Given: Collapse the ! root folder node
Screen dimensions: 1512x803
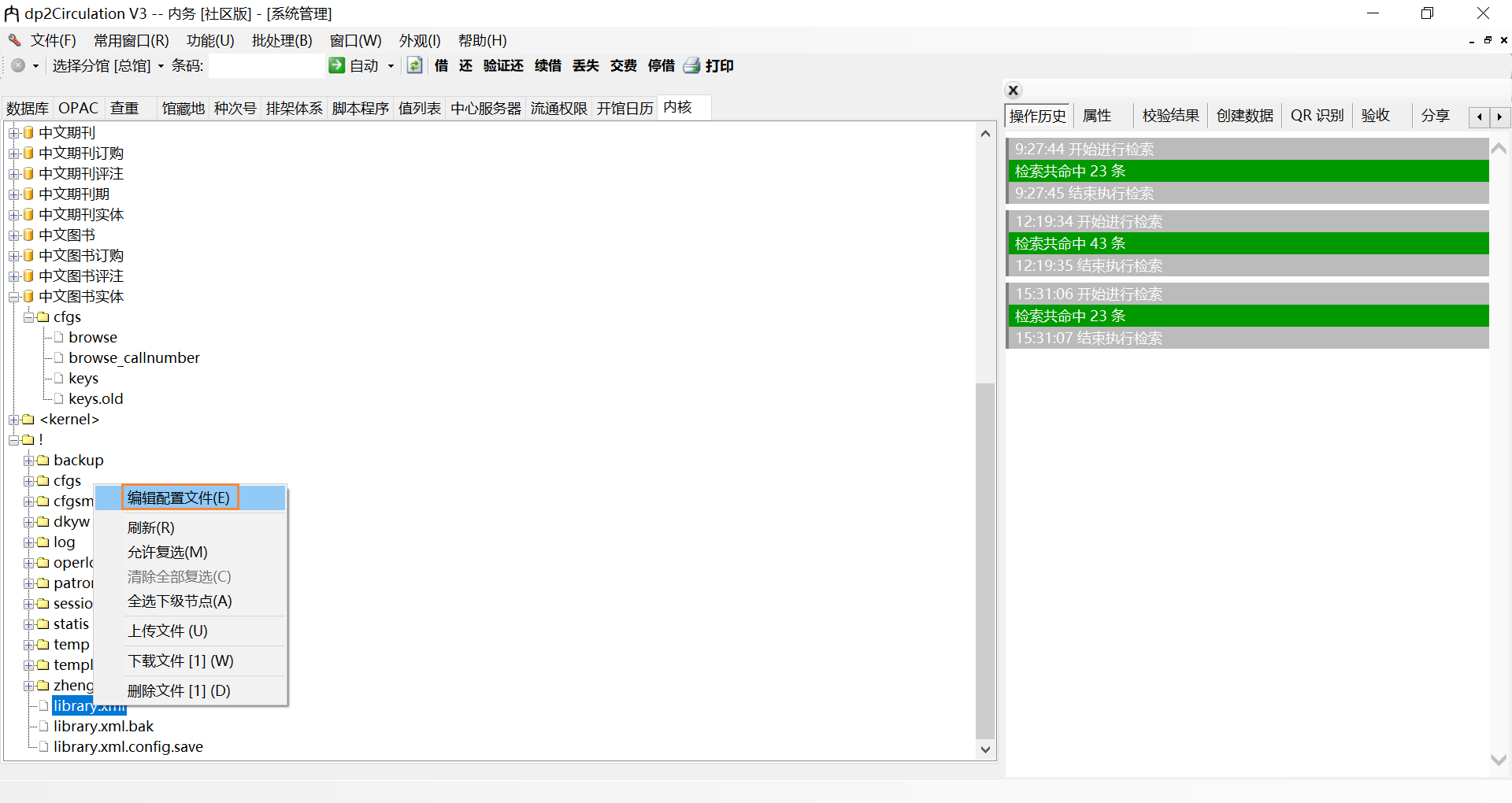Looking at the screenshot, I should pos(13,439).
